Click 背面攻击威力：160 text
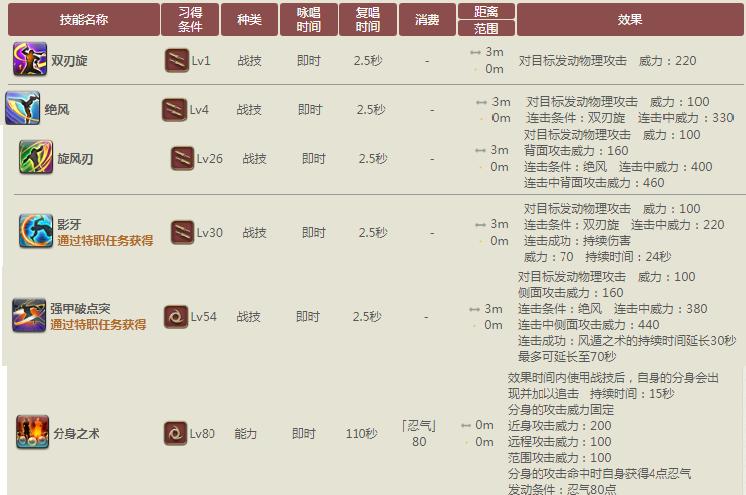This screenshot has height=495, width=746. pyautogui.click(x=576, y=151)
